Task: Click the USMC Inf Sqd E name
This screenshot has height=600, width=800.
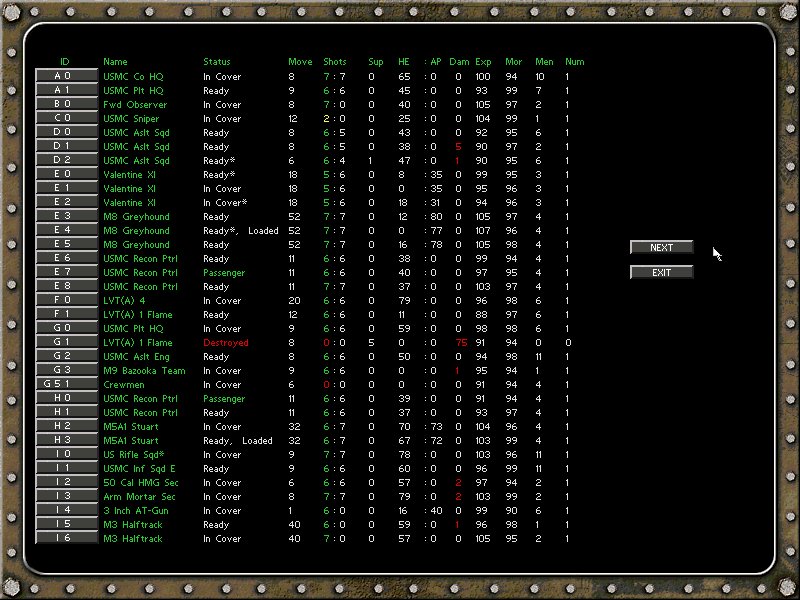Action: point(139,469)
